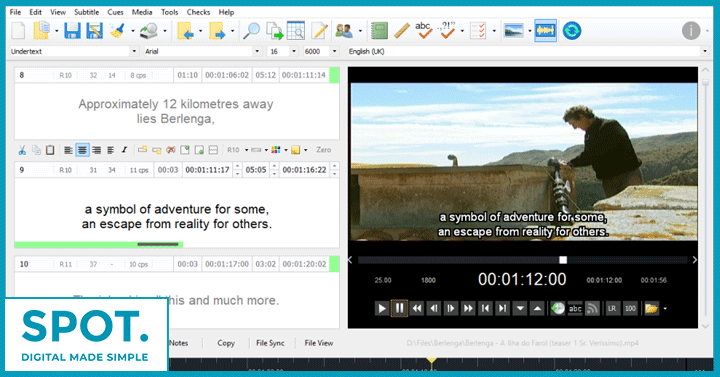Click the video position slider handle
720x377 pixels.
coord(563,260)
